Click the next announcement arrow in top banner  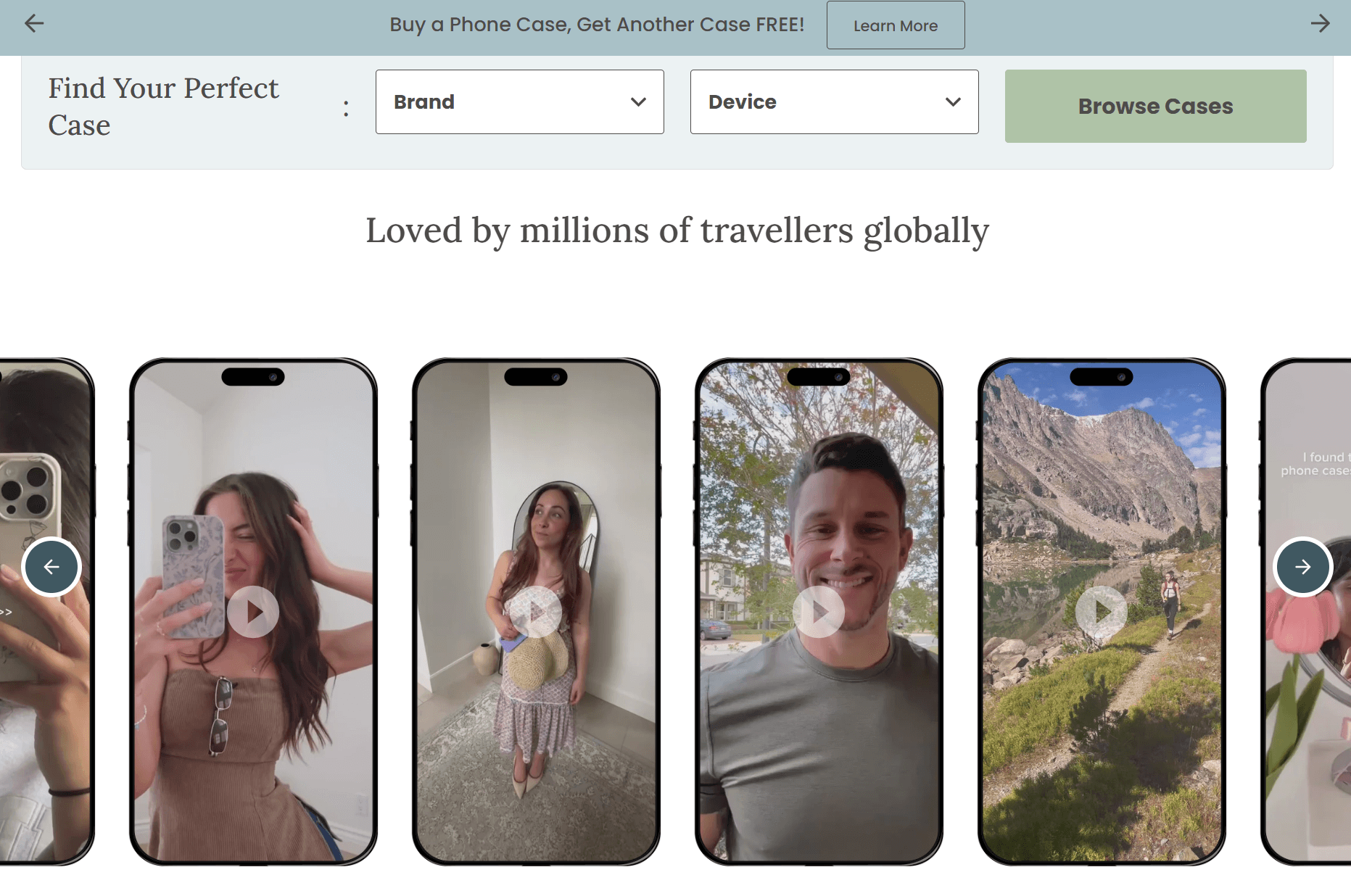coord(1320,24)
